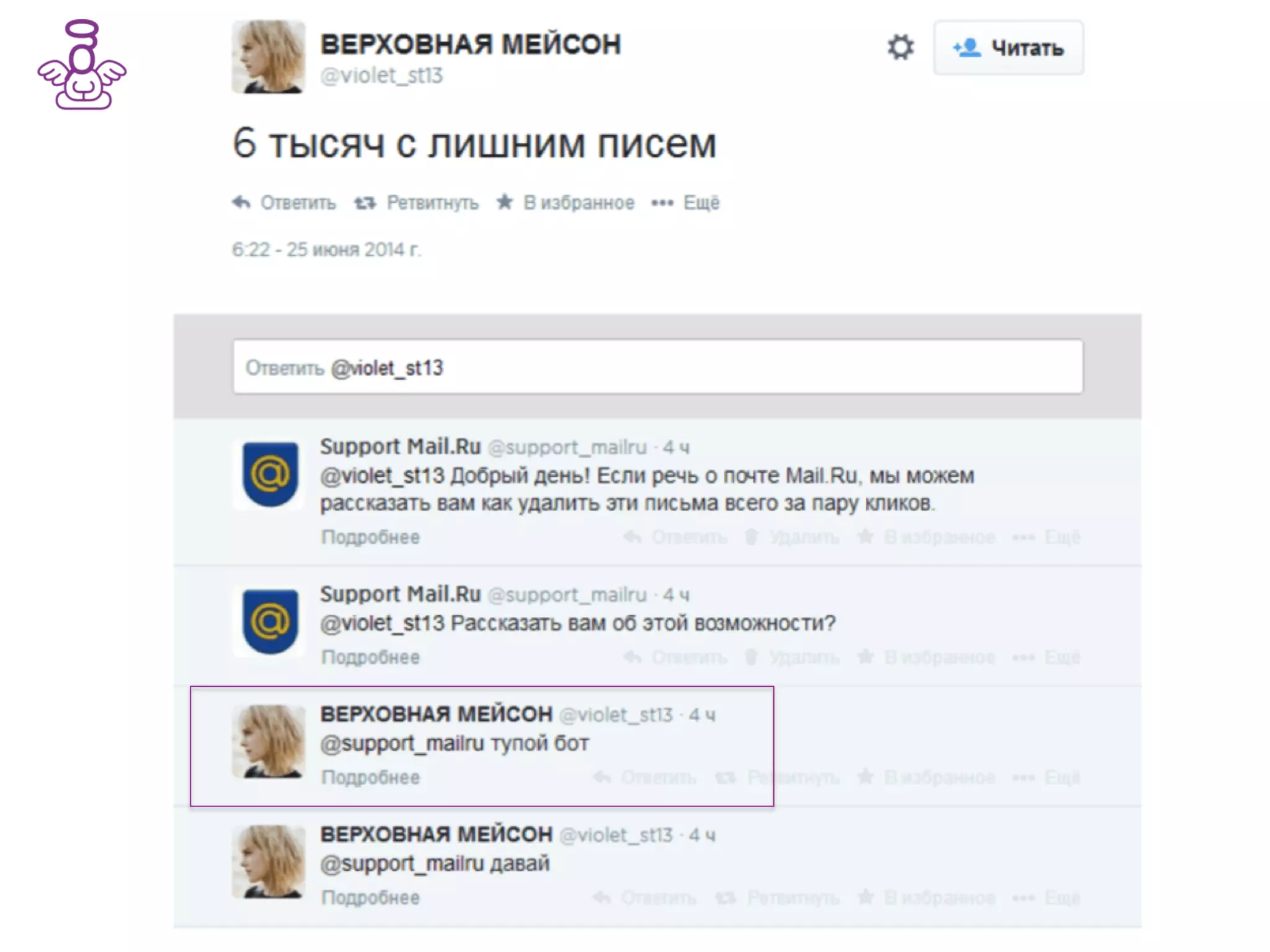1270x952 pixels.
Task: Click the reply field Ответить @violet_st13
Action: click(x=658, y=367)
